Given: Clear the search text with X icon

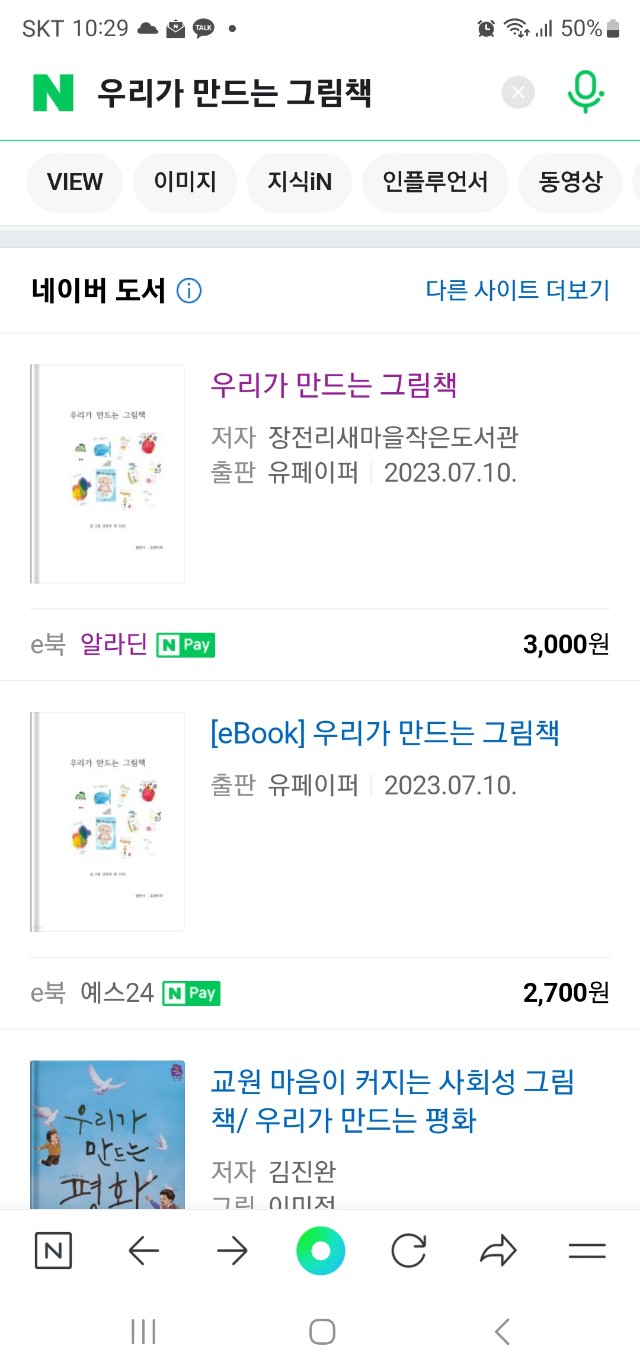Looking at the screenshot, I should (x=518, y=93).
